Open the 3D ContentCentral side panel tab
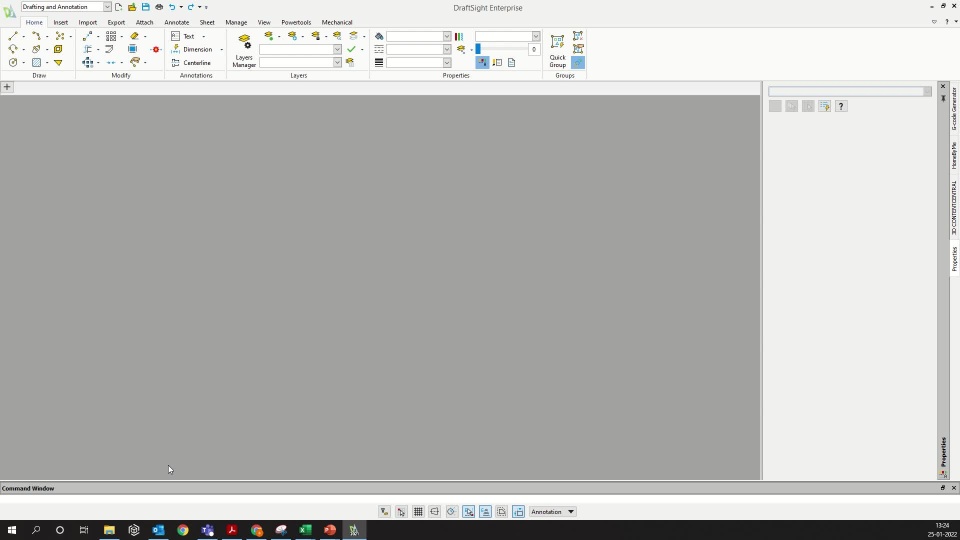The height and width of the screenshot is (540, 960). click(x=954, y=208)
